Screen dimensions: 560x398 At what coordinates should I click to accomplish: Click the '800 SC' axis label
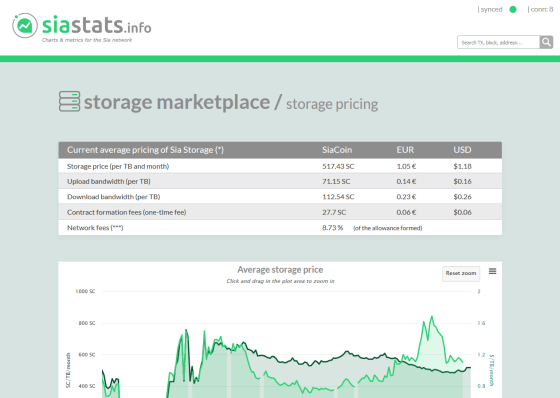point(87,323)
